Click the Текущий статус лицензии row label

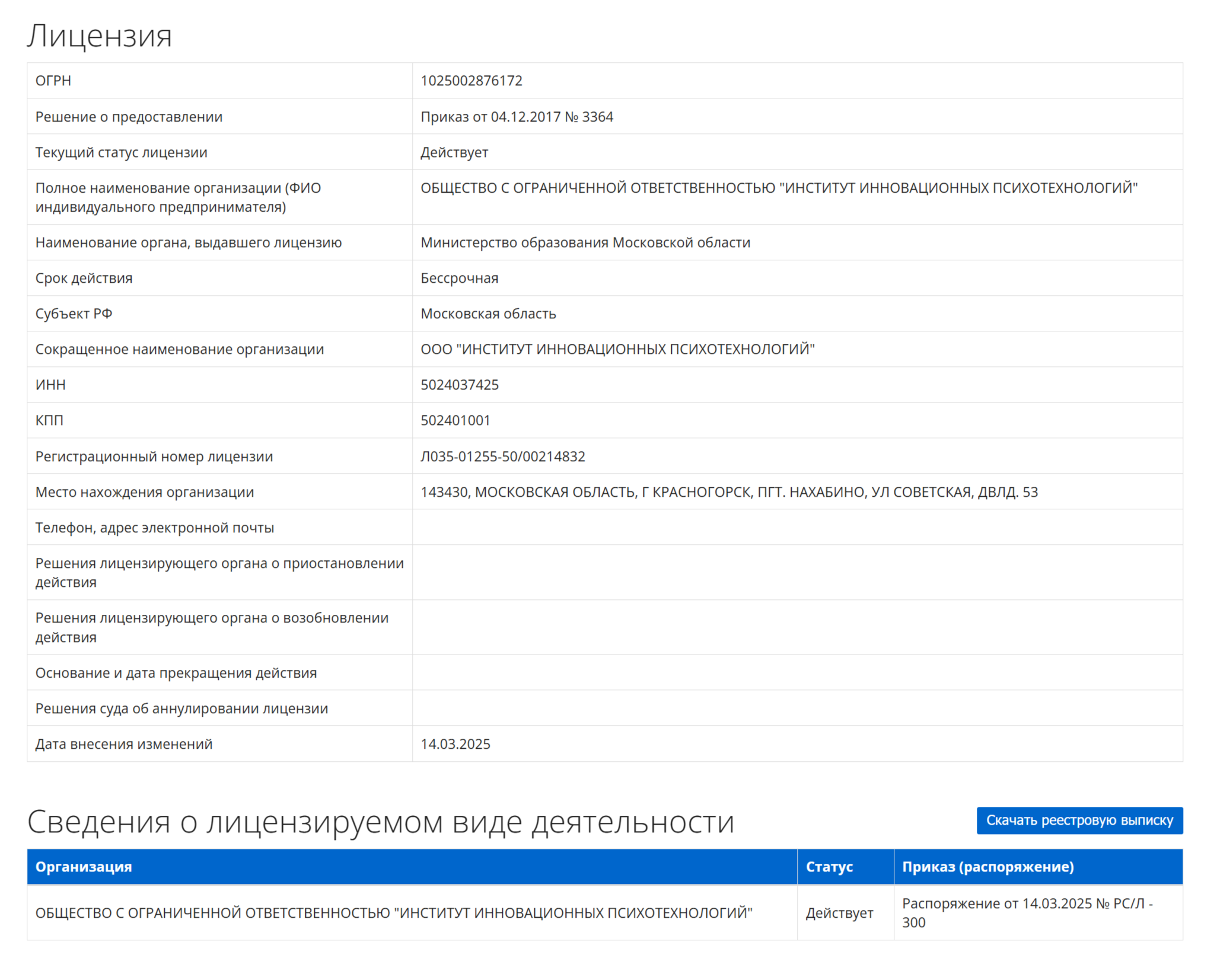click(x=121, y=152)
